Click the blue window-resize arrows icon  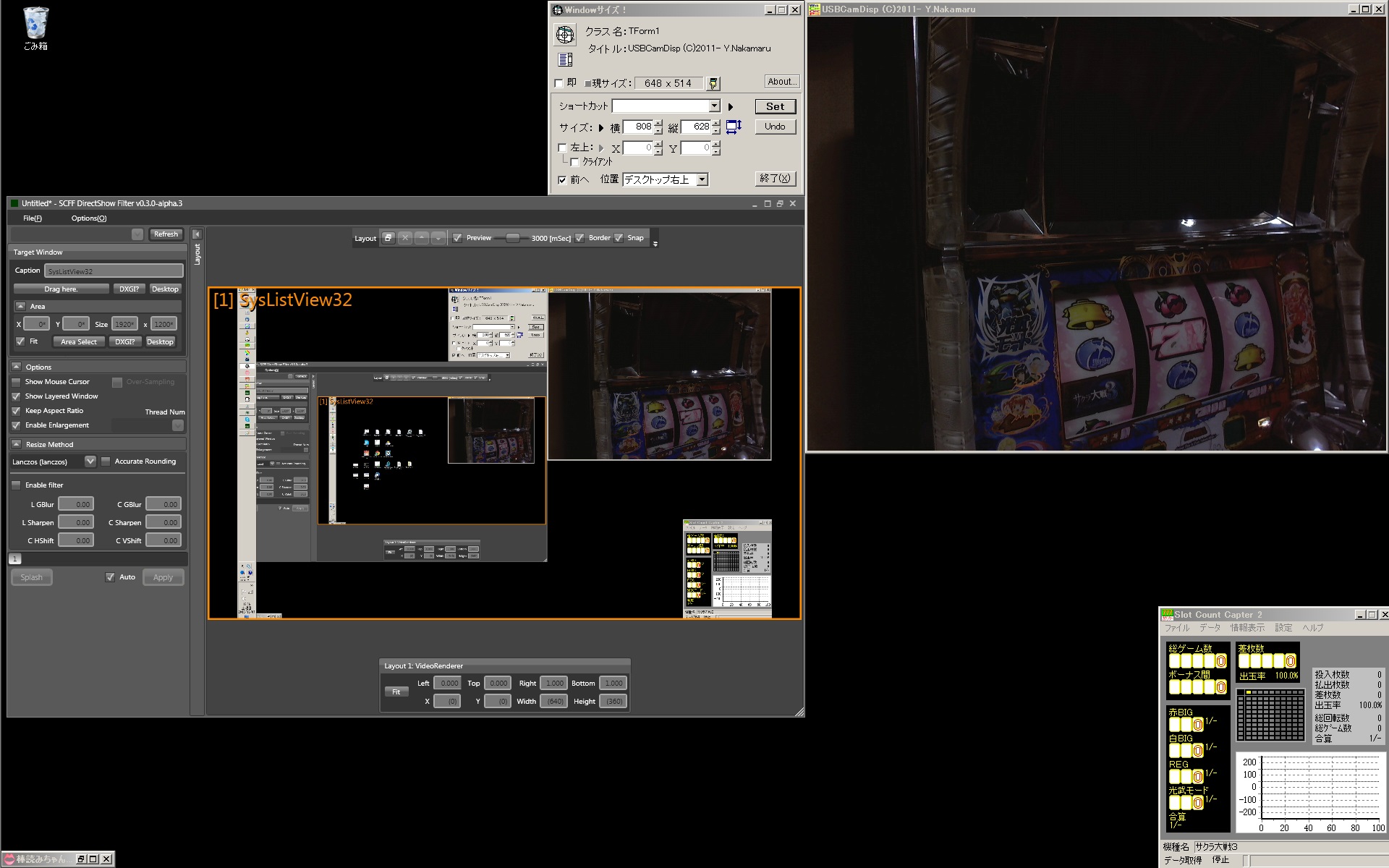click(x=734, y=127)
